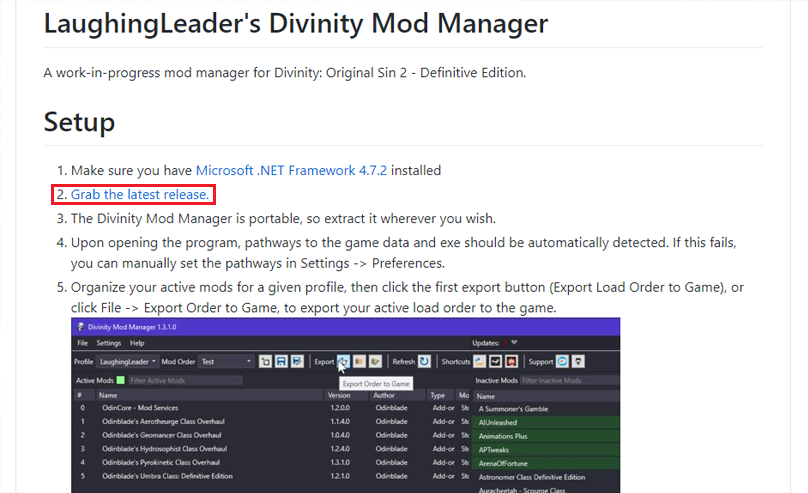The height and width of the screenshot is (493, 808).
Task: Open Help menu in Divinity Mod Manager screenshot
Action: [137, 343]
